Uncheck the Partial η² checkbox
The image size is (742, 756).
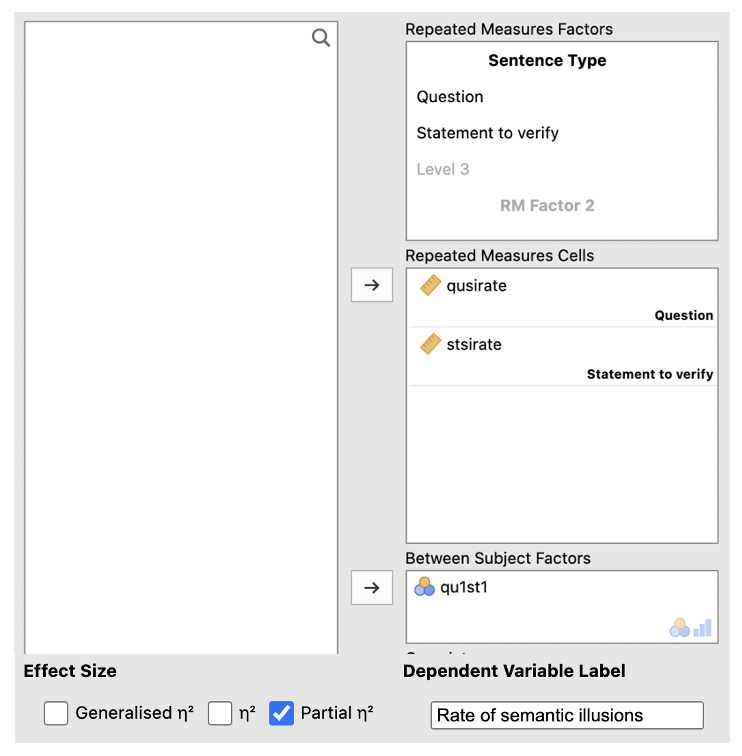(x=282, y=713)
